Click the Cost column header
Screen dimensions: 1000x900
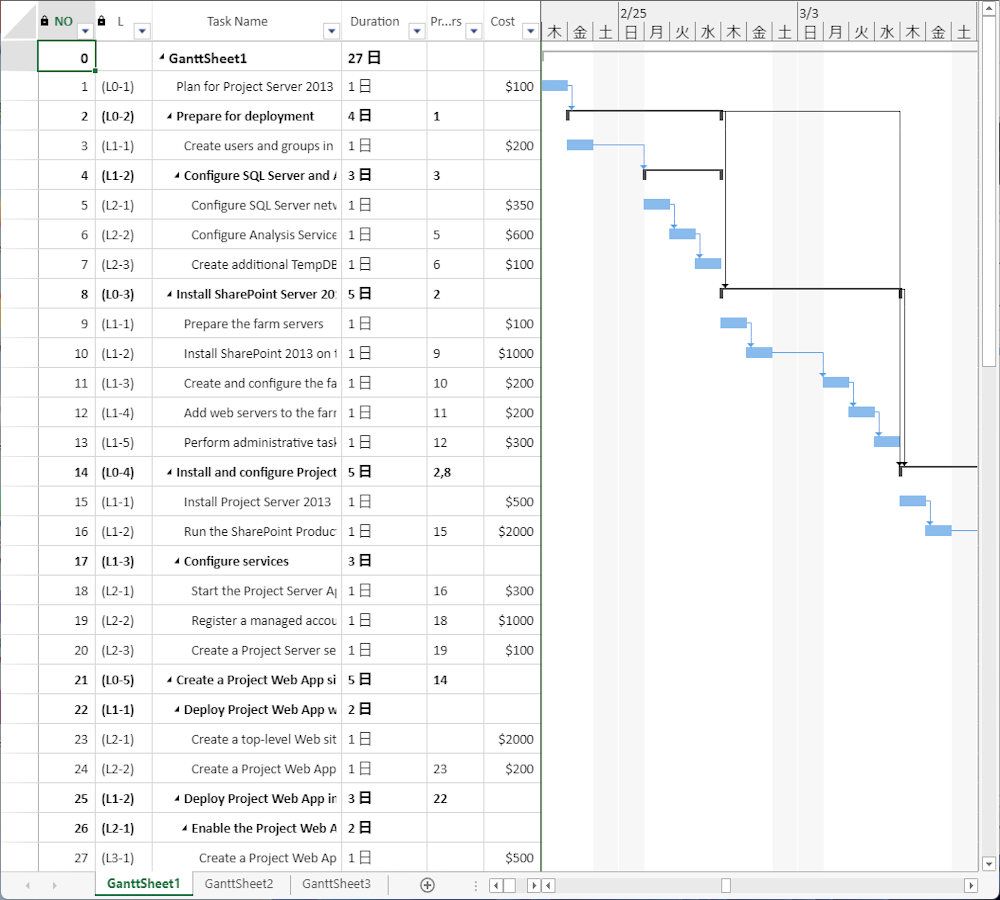click(512, 21)
